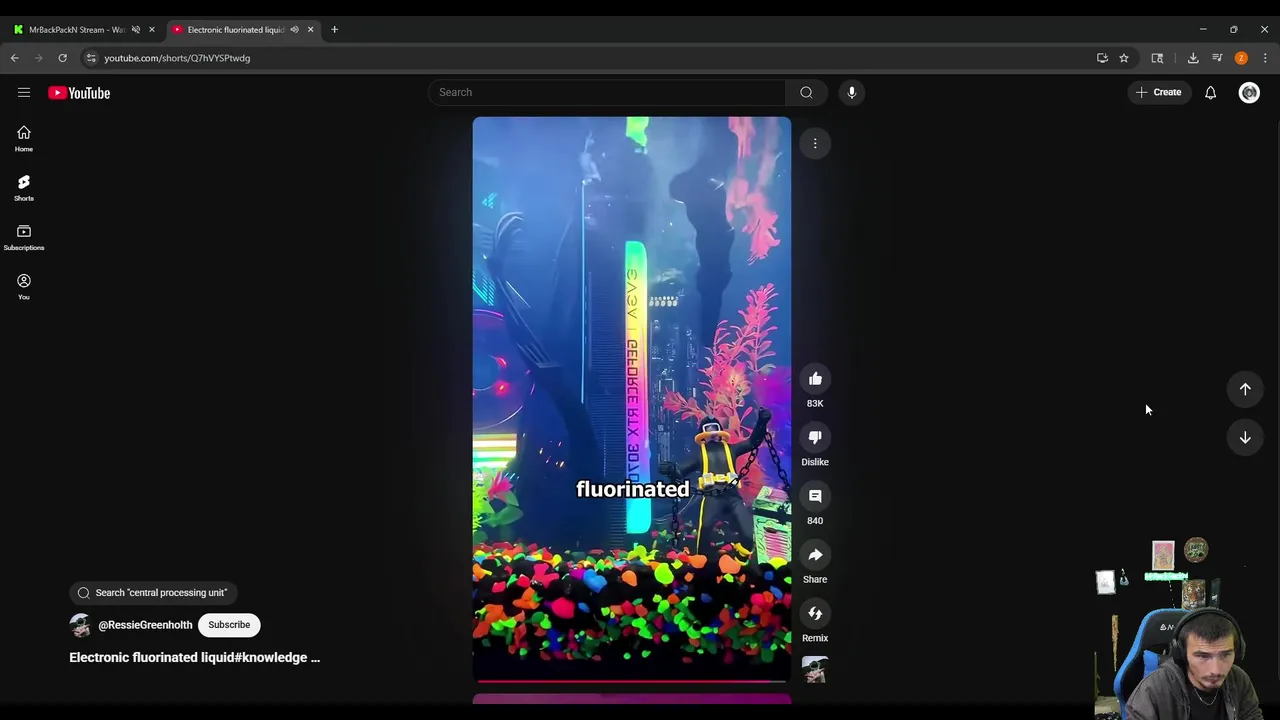1280x720 pixels.
Task: Bookmark this page with star
Action: (1124, 58)
